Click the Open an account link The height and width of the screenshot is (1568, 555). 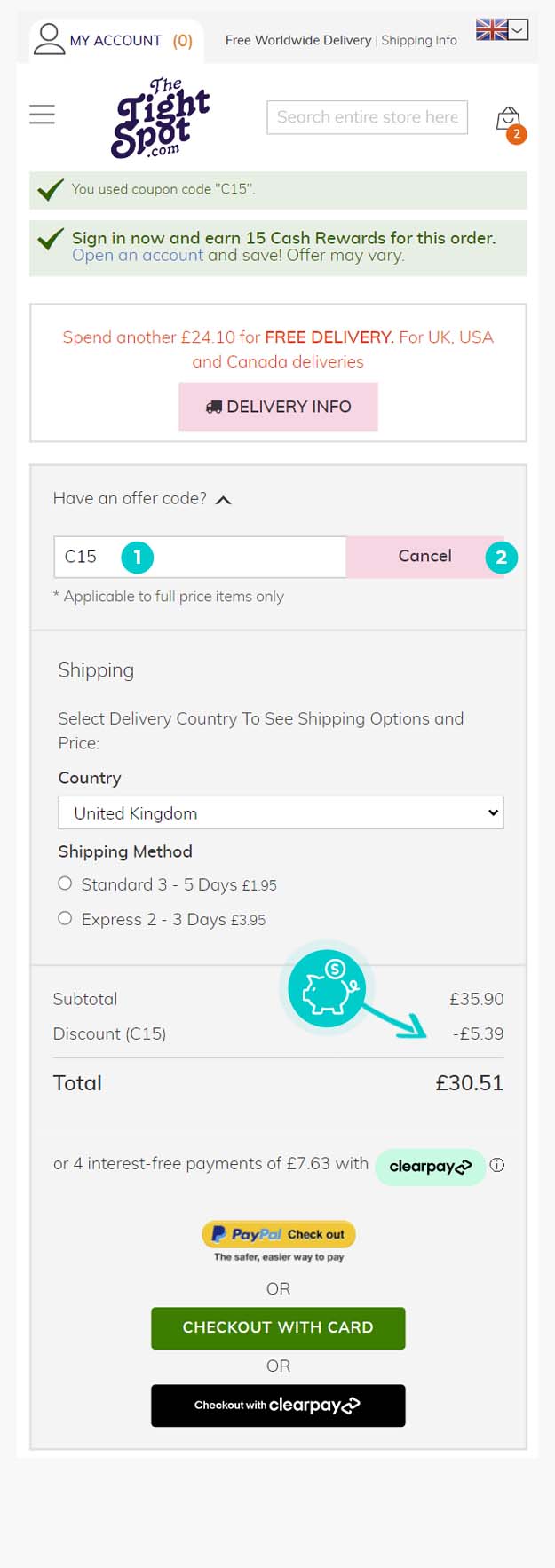coord(138,255)
